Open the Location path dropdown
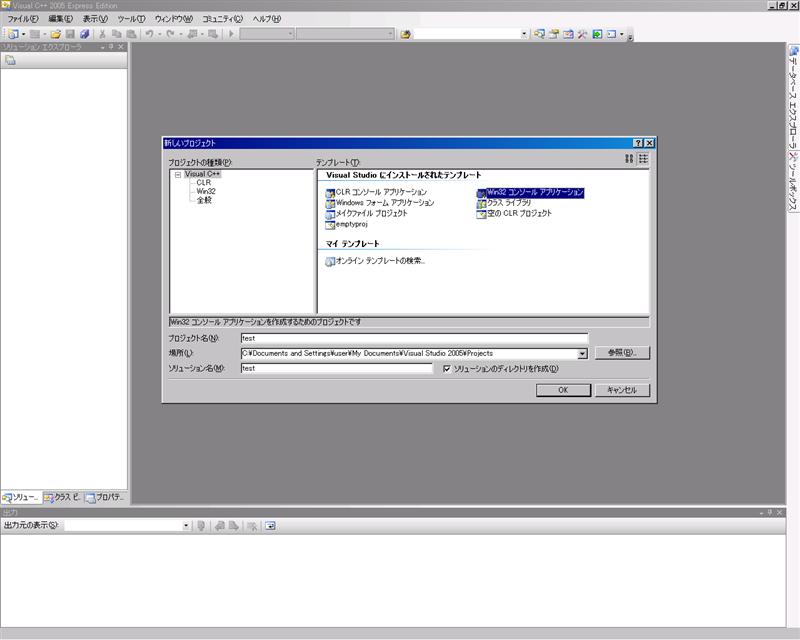The height and width of the screenshot is (640, 800). pos(582,353)
